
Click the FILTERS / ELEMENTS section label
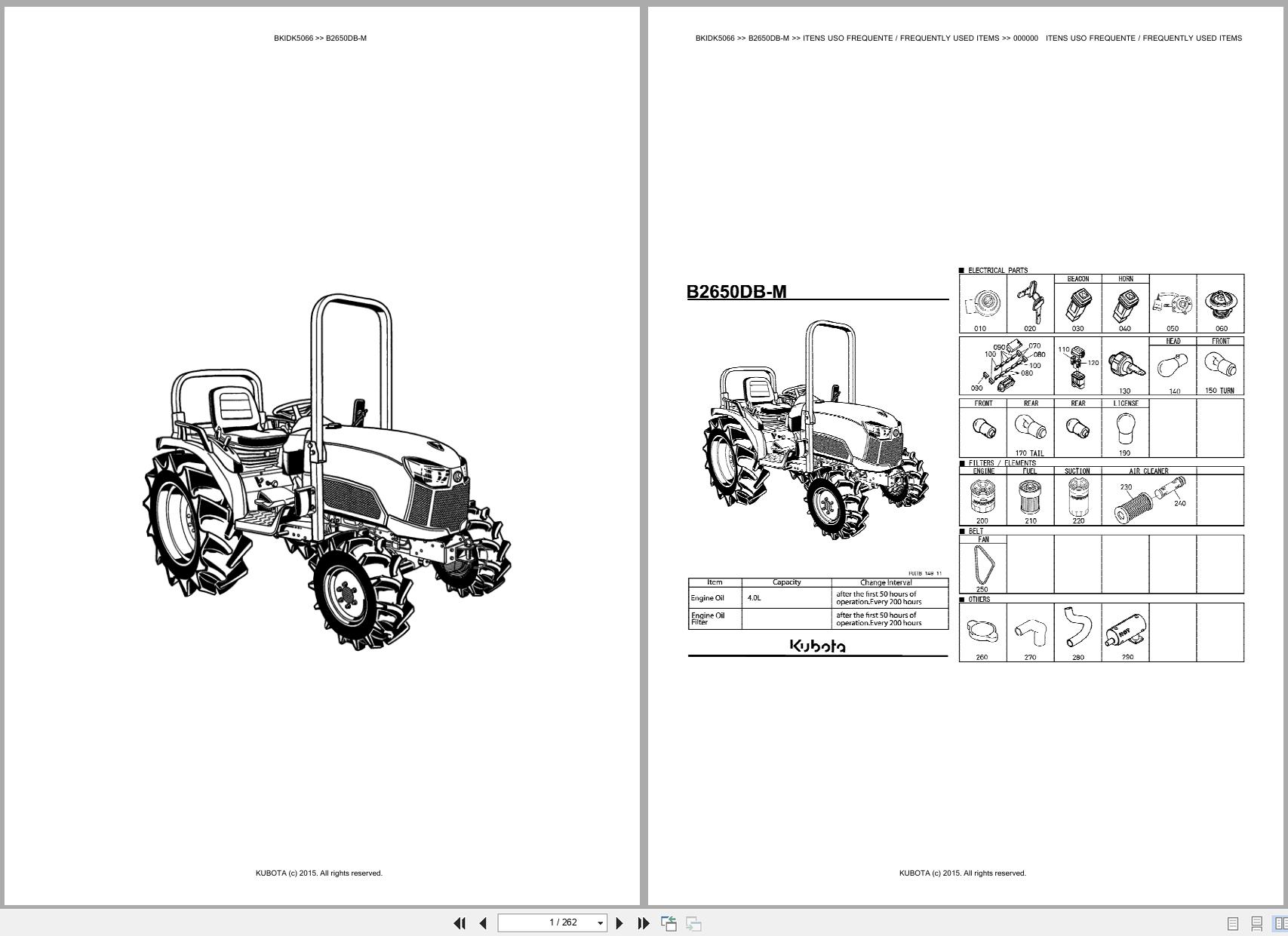pyautogui.click(x=1002, y=463)
